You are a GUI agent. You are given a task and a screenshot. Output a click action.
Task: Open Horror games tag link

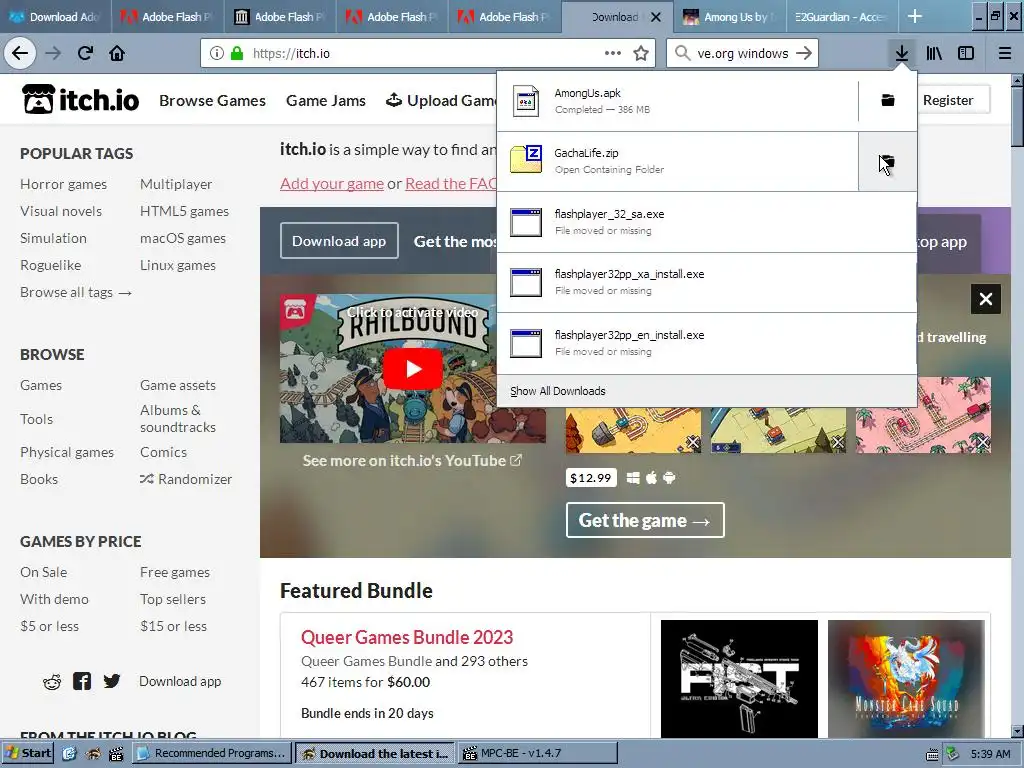(63, 184)
